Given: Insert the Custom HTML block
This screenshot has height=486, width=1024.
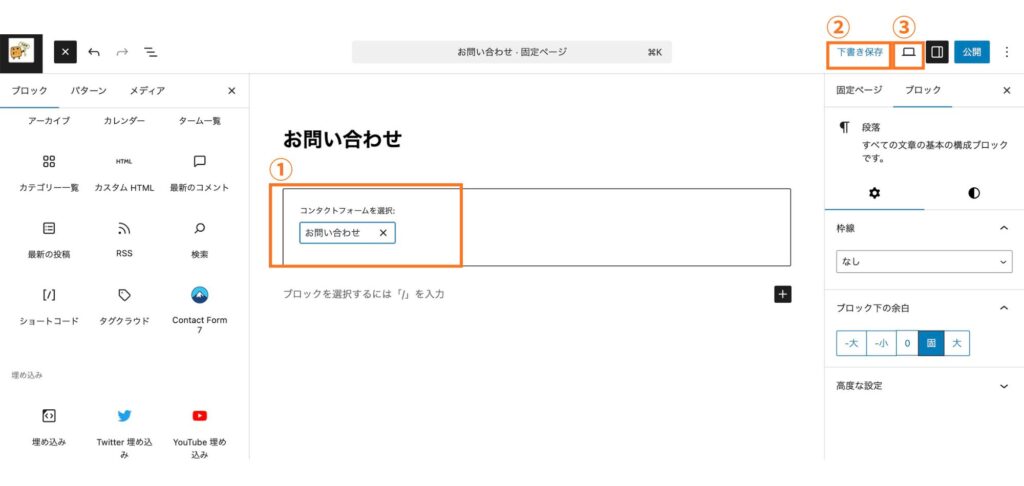Looking at the screenshot, I should [124, 162].
